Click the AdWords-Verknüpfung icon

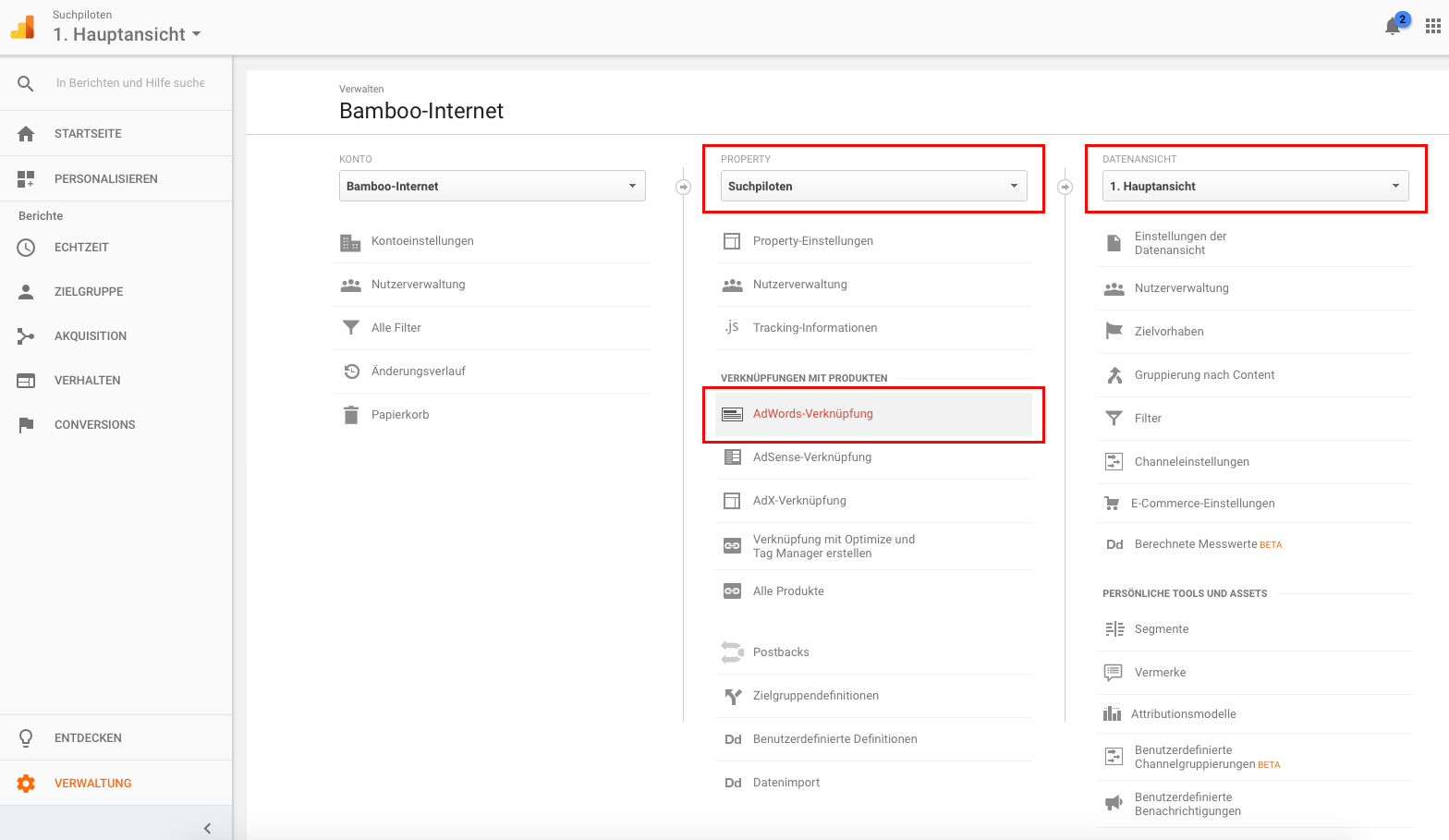732,414
